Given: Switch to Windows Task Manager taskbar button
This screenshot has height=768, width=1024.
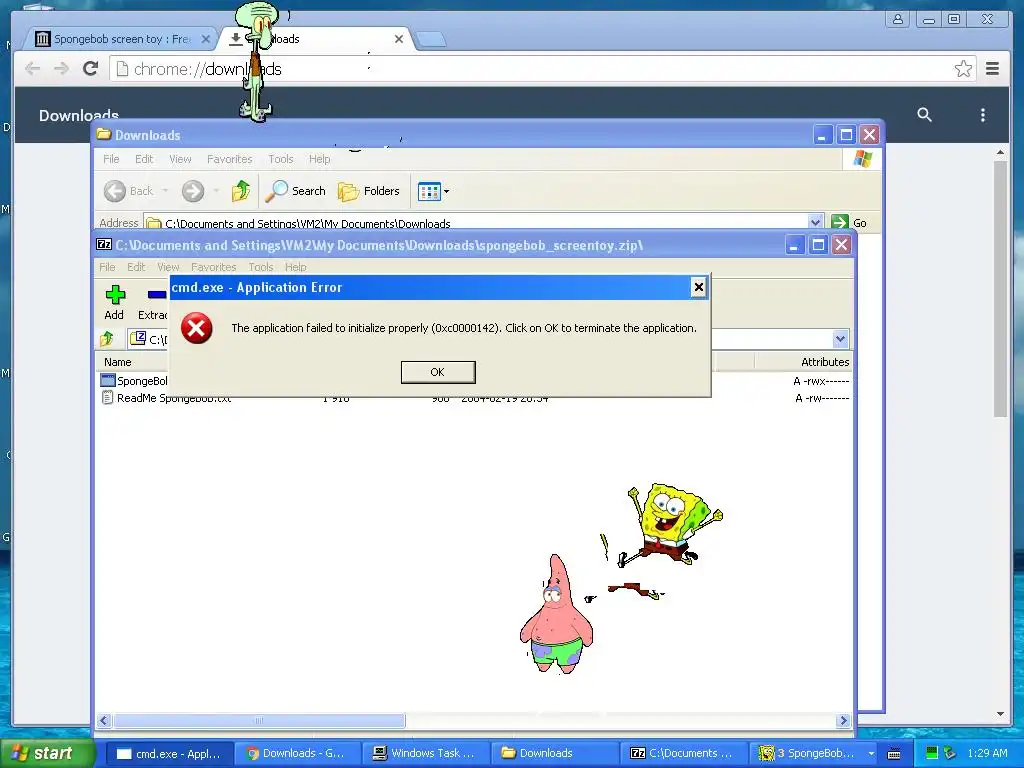Looking at the screenshot, I should pyautogui.click(x=424, y=753).
